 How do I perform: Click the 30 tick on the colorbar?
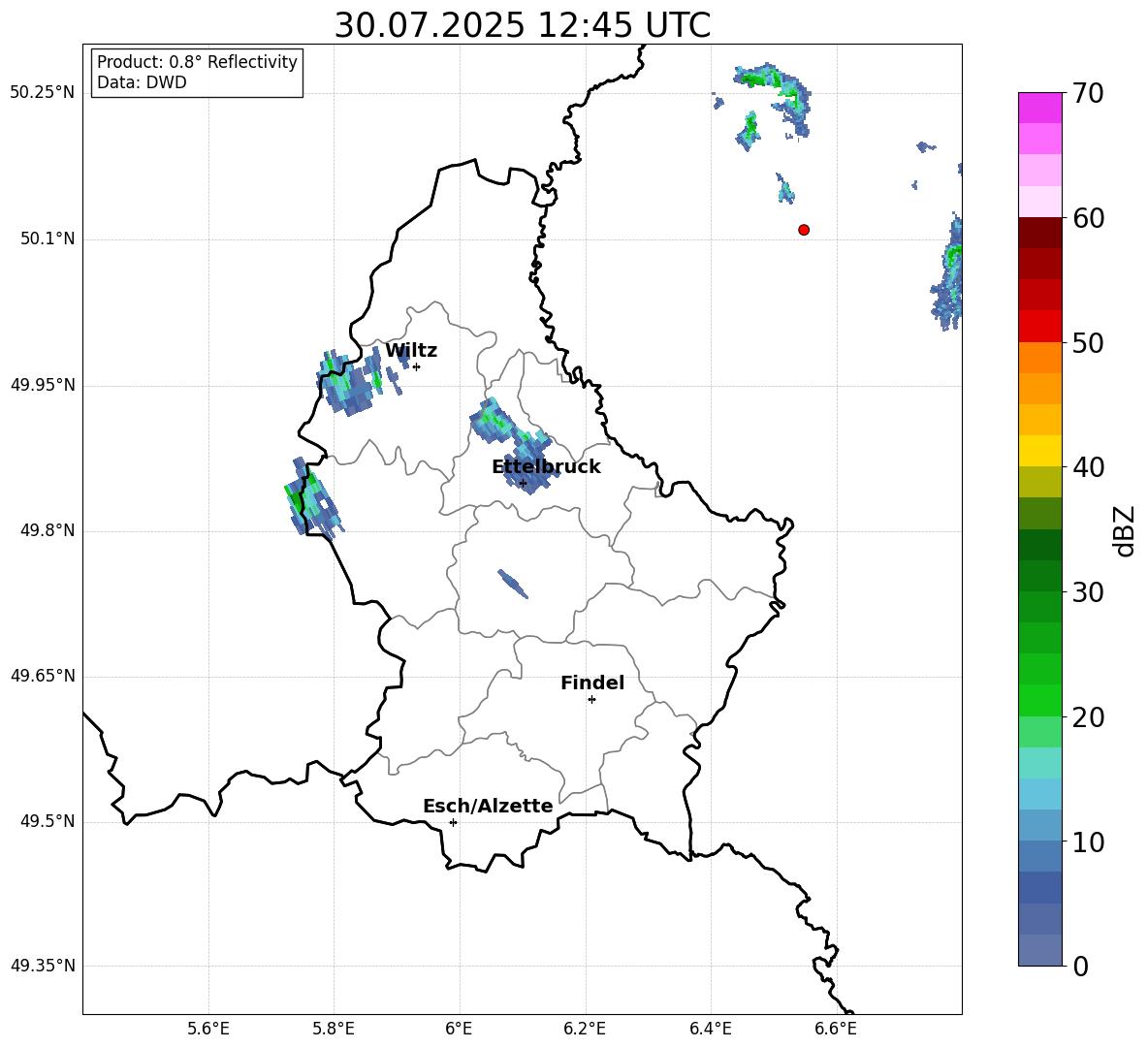click(1088, 592)
